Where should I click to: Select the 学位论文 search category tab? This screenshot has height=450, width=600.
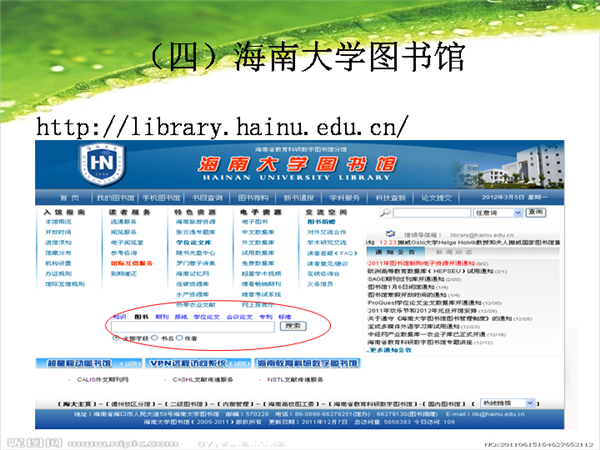(x=207, y=317)
